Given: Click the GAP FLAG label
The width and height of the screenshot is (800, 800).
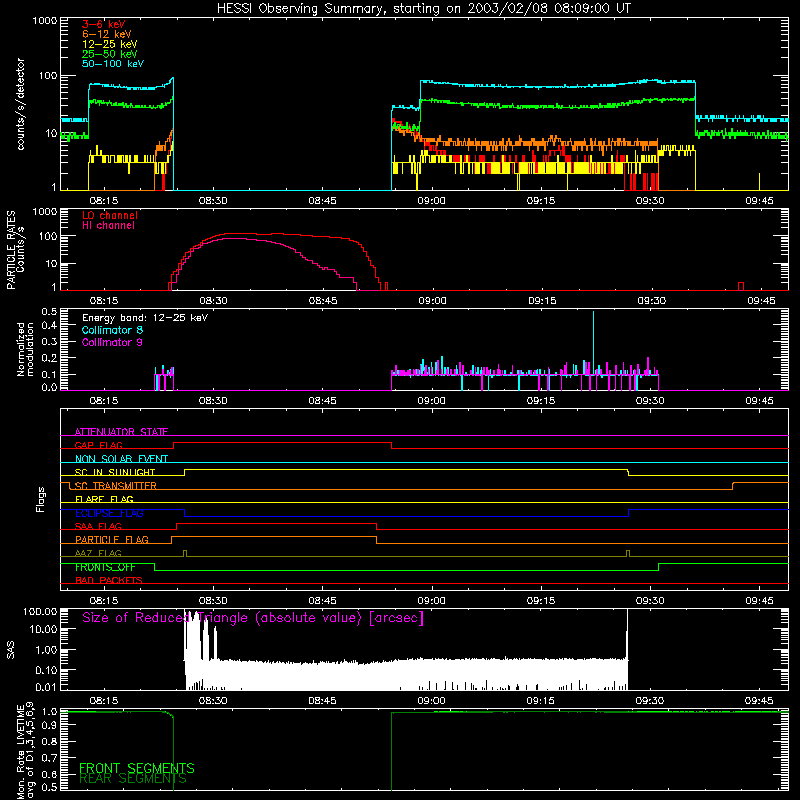Looking at the screenshot, I should 98,445.
